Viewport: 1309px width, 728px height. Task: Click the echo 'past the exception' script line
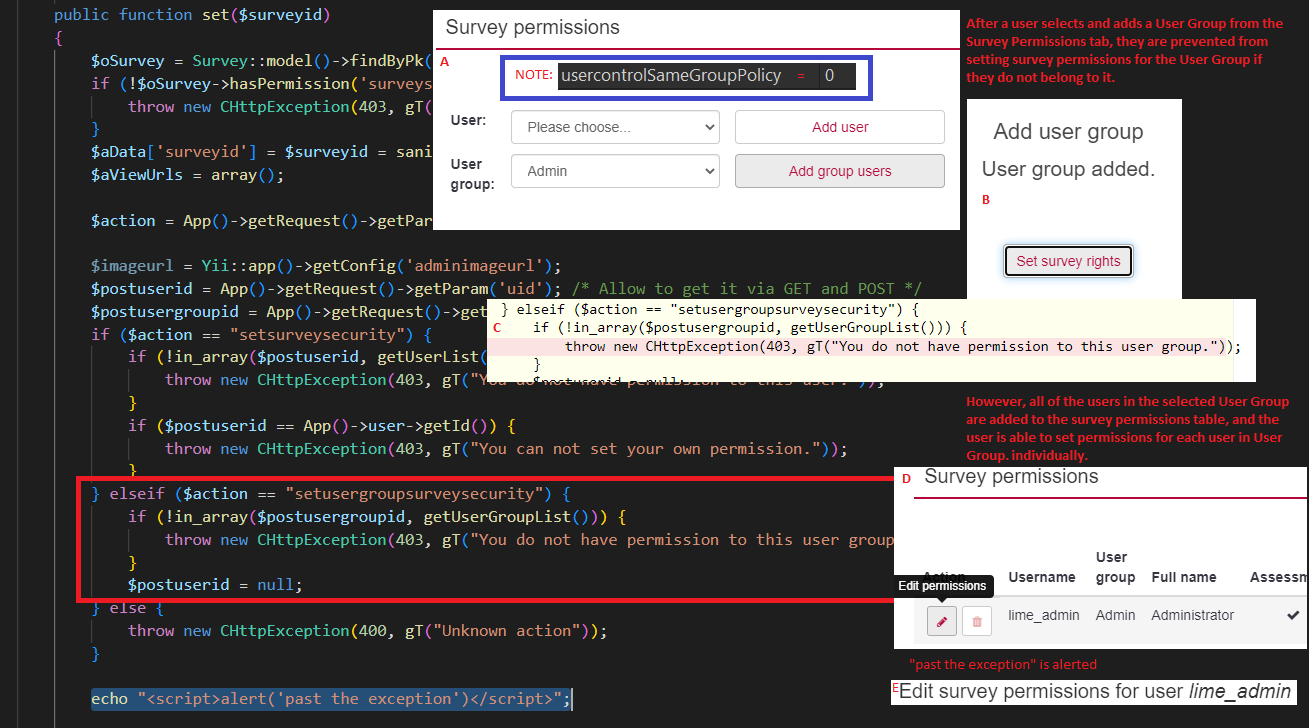click(x=331, y=698)
